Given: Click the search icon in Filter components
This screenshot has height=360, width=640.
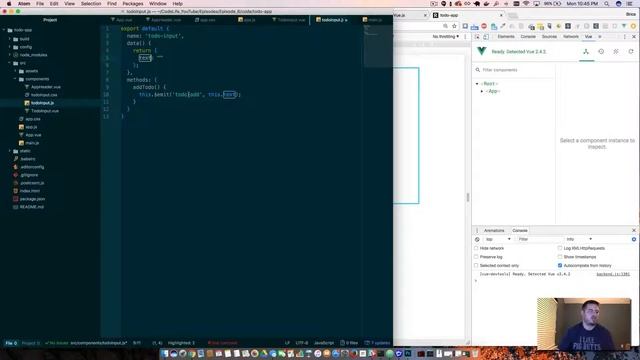Looking at the screenshot, I should click(478, 70).
